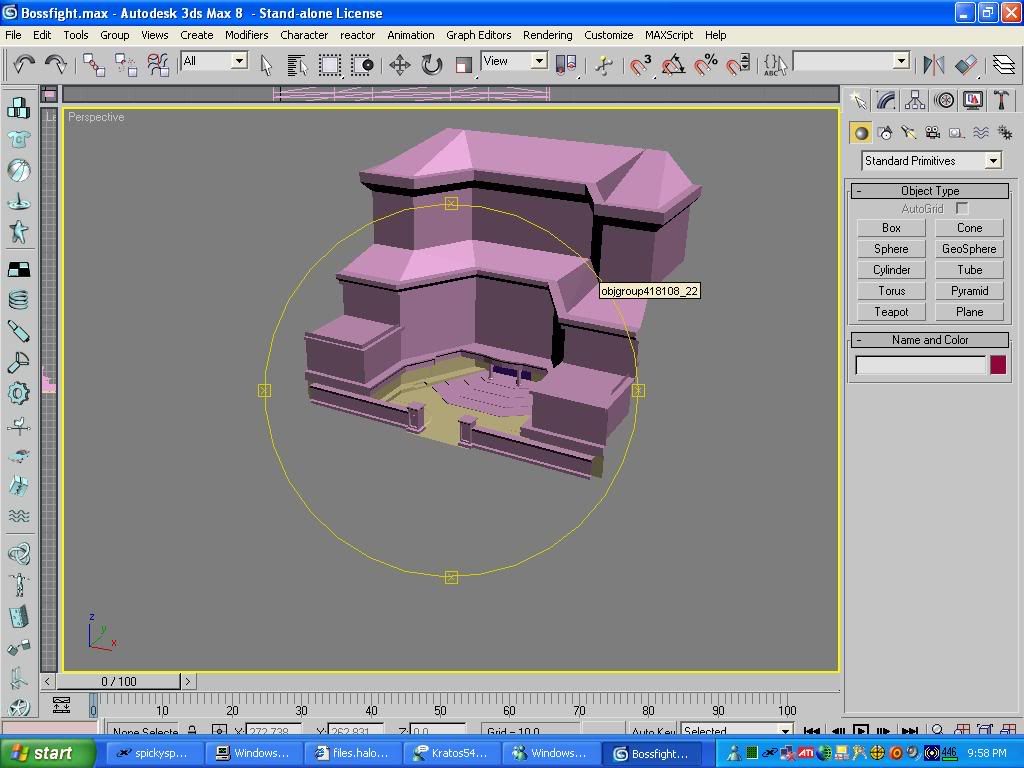Choose the Bind to Space Warp tool
This screenshot has width=1024, height=768.
[157, 64]
